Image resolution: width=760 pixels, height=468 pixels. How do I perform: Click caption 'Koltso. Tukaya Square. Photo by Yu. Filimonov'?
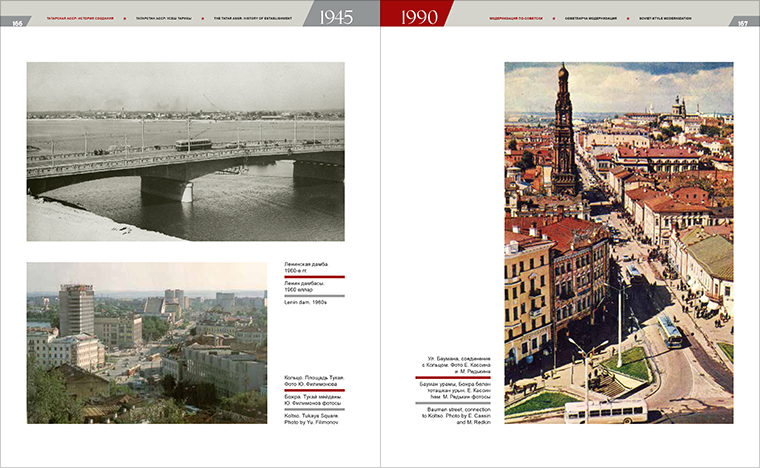312,419
